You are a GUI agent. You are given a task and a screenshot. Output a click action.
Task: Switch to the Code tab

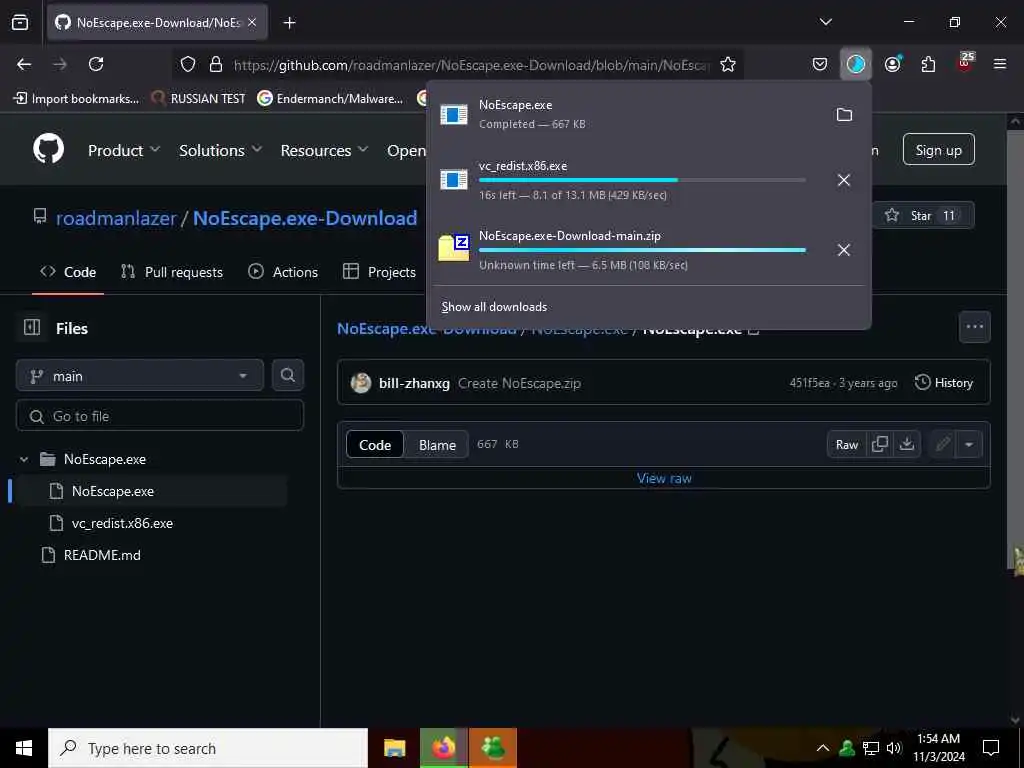click(x=68, y=272)
